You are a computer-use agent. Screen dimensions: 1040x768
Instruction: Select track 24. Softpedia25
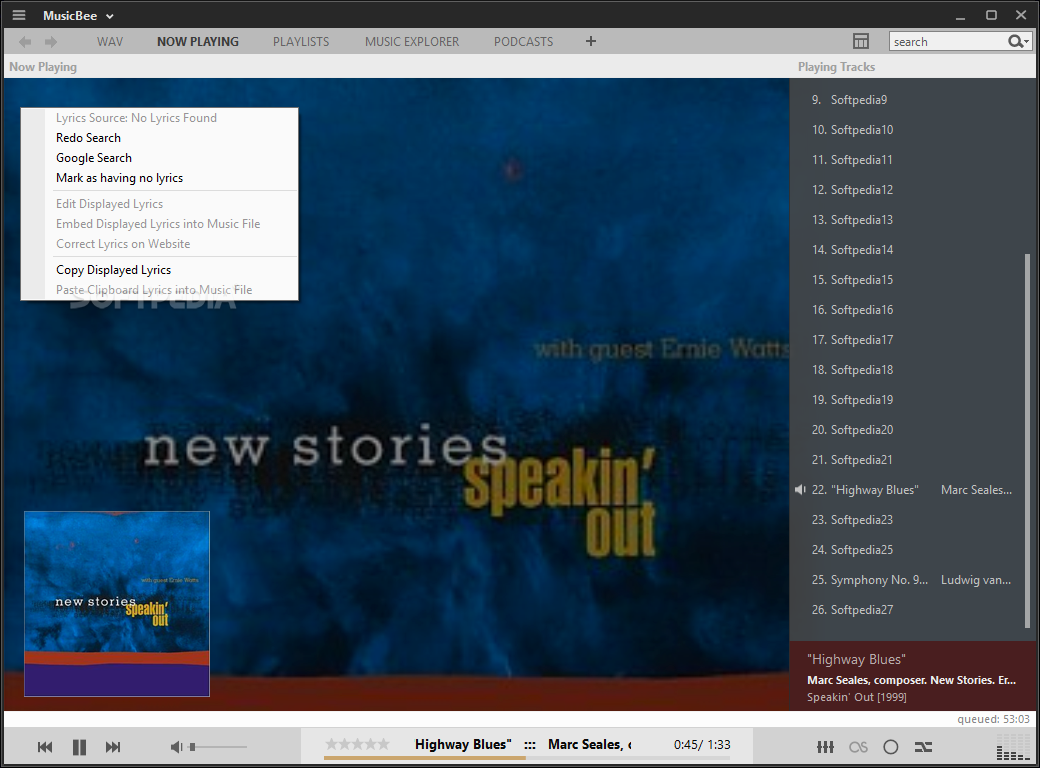907,550
